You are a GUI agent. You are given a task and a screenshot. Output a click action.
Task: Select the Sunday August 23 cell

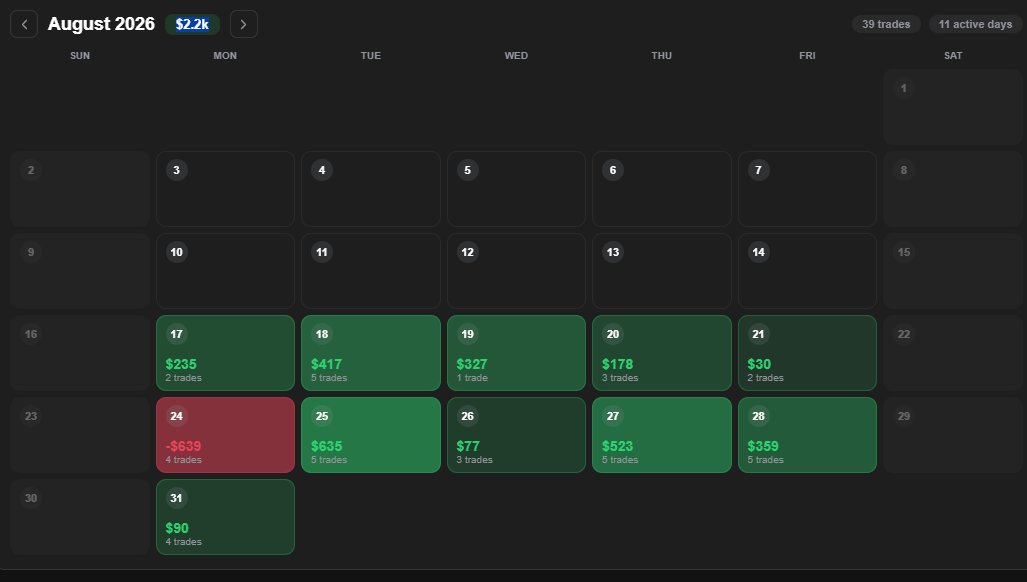click(80, 435)
